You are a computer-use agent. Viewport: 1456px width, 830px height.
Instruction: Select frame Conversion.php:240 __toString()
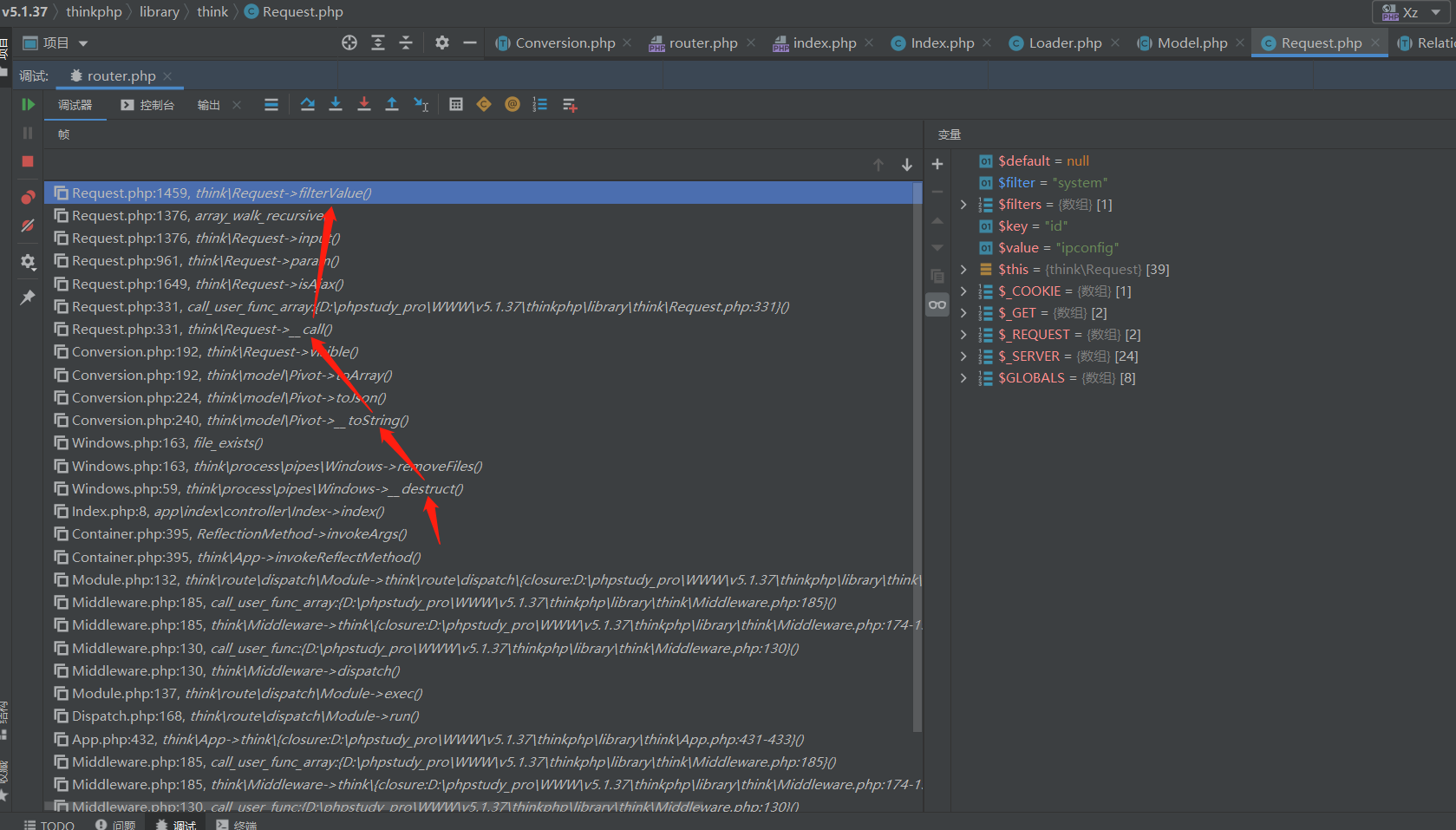482,421
